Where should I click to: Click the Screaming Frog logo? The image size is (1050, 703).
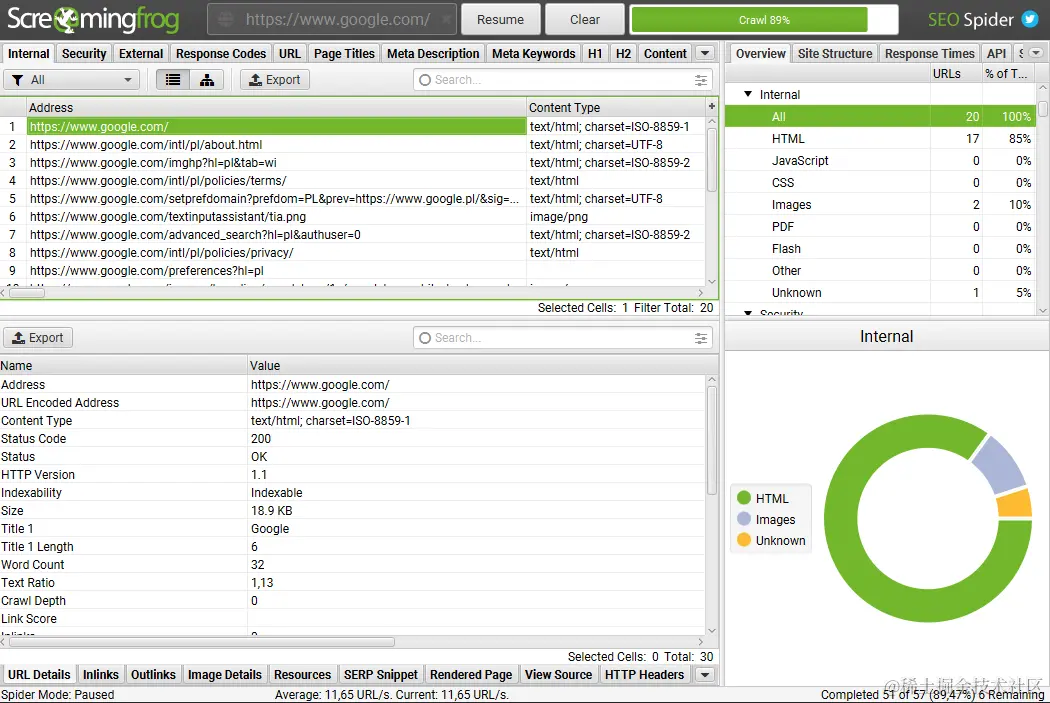coord(93,19)
